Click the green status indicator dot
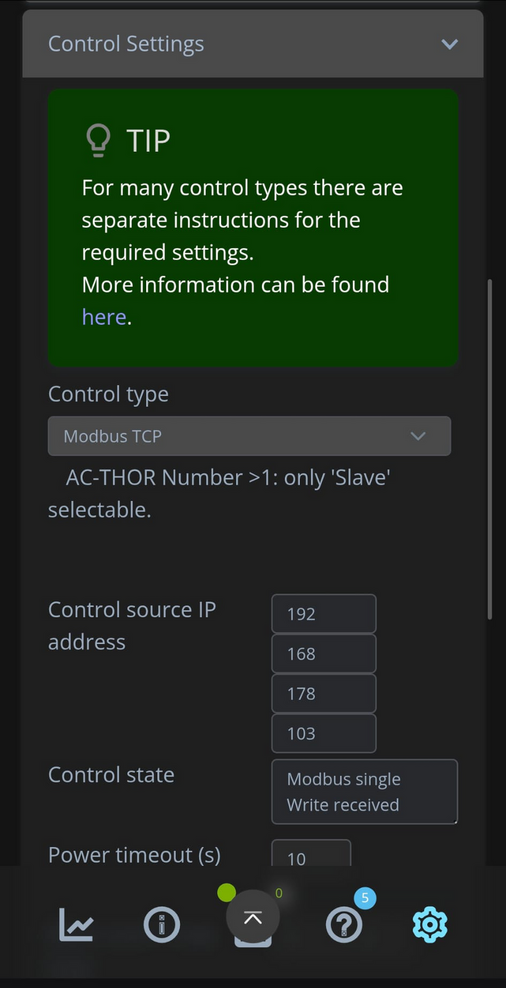The width and height of the screenshot is (506, 988). pyautogui.click(x=226, y=892)
